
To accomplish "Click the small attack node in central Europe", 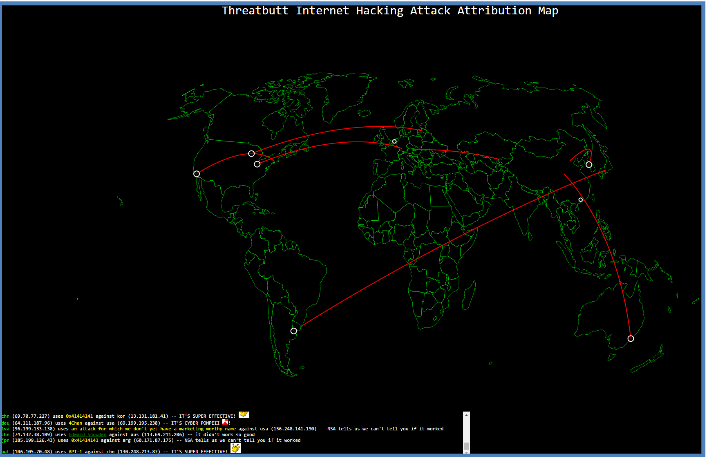I will tap(394, 142).
